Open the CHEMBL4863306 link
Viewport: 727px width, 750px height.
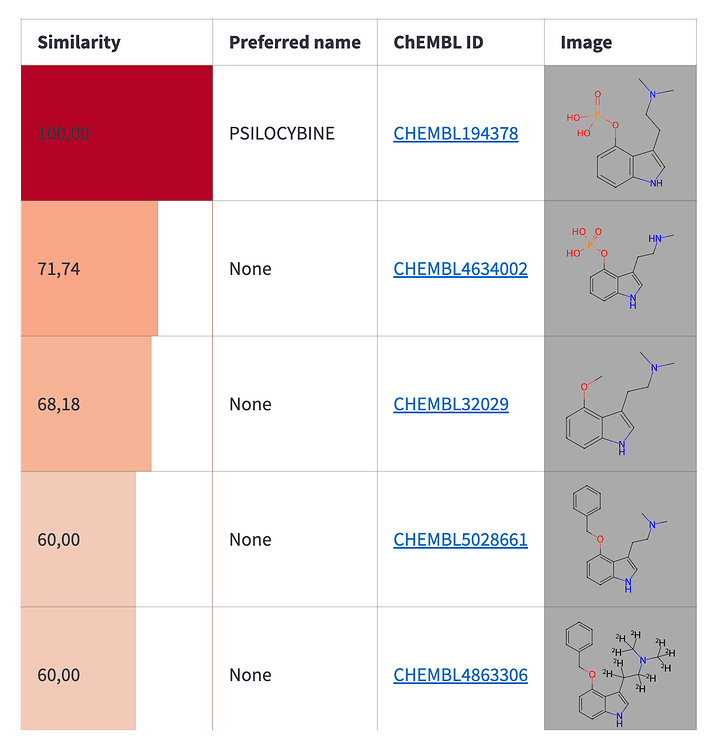coord(460,675)
